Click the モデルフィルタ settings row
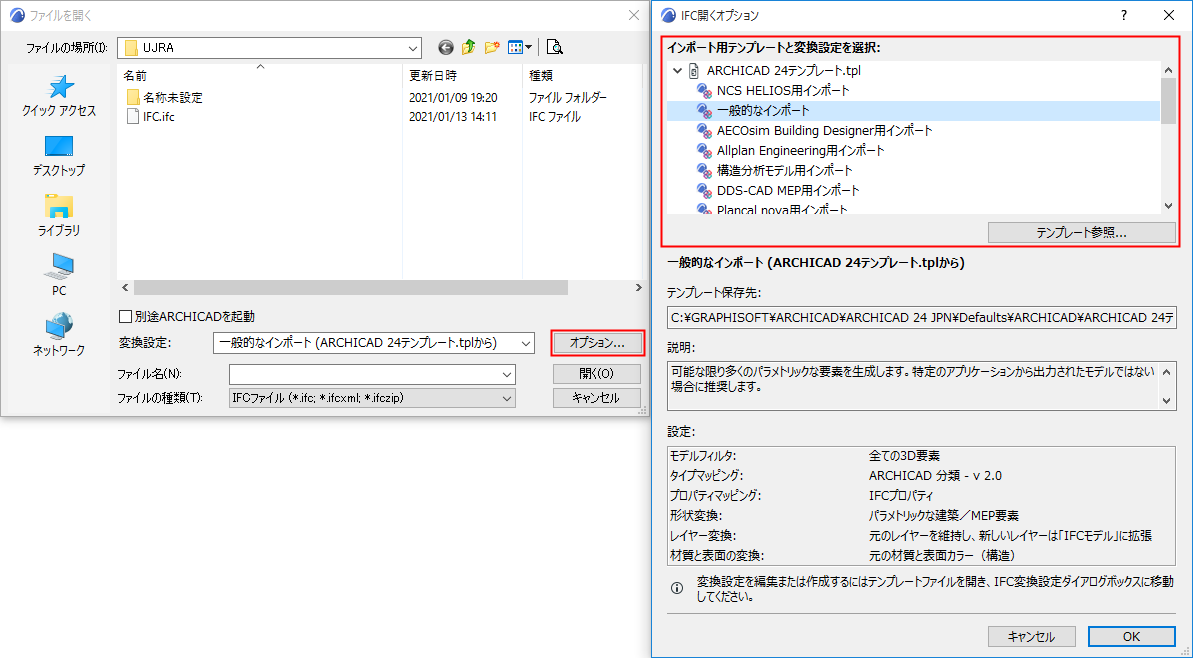The height and width of the screenshot is (658, 1193). coord(921,456)
